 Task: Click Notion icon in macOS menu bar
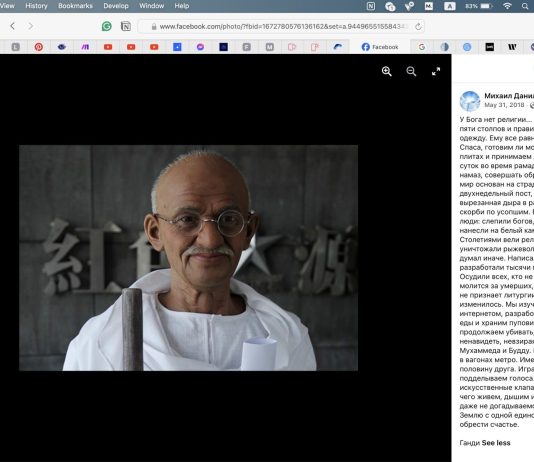click(371, 6)
